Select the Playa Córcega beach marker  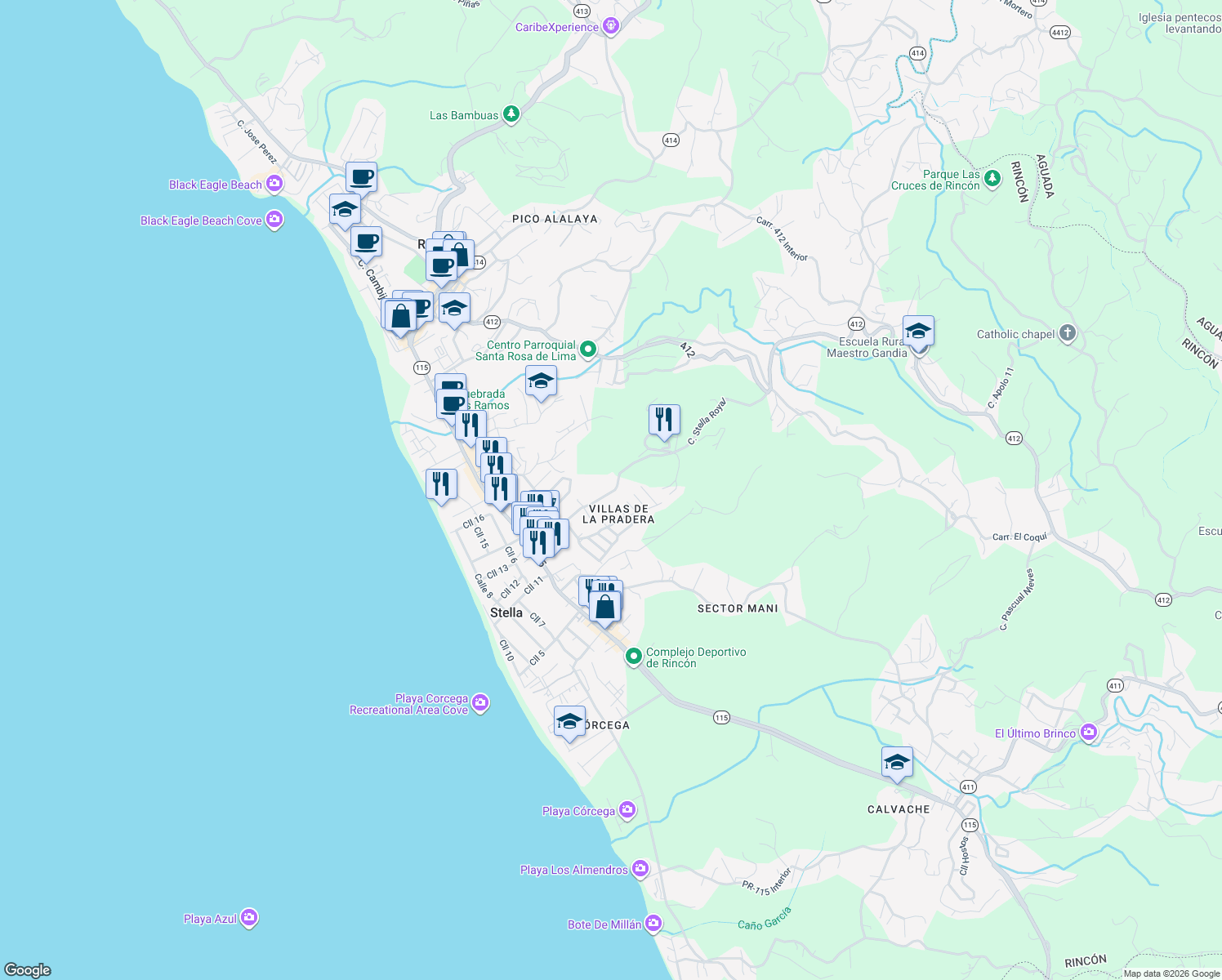(627, 809)
